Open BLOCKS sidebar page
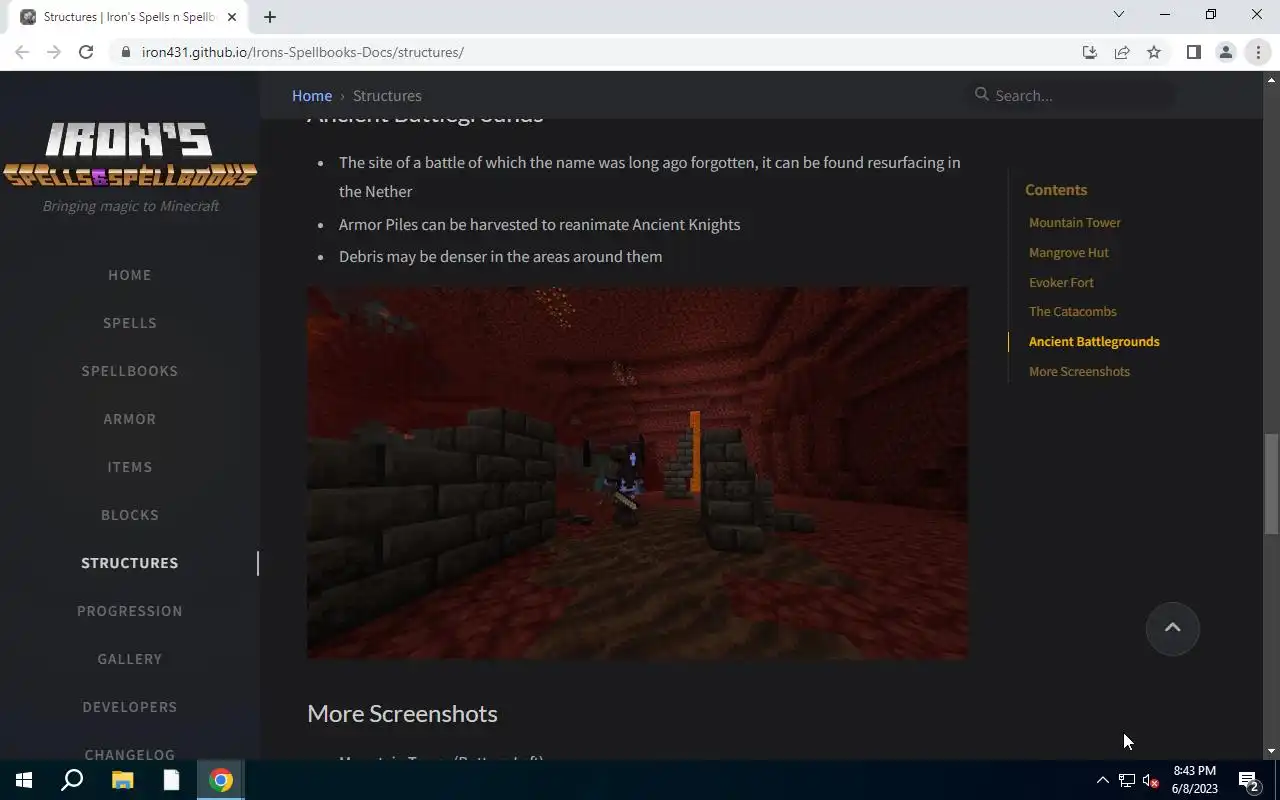 point(130,515)
